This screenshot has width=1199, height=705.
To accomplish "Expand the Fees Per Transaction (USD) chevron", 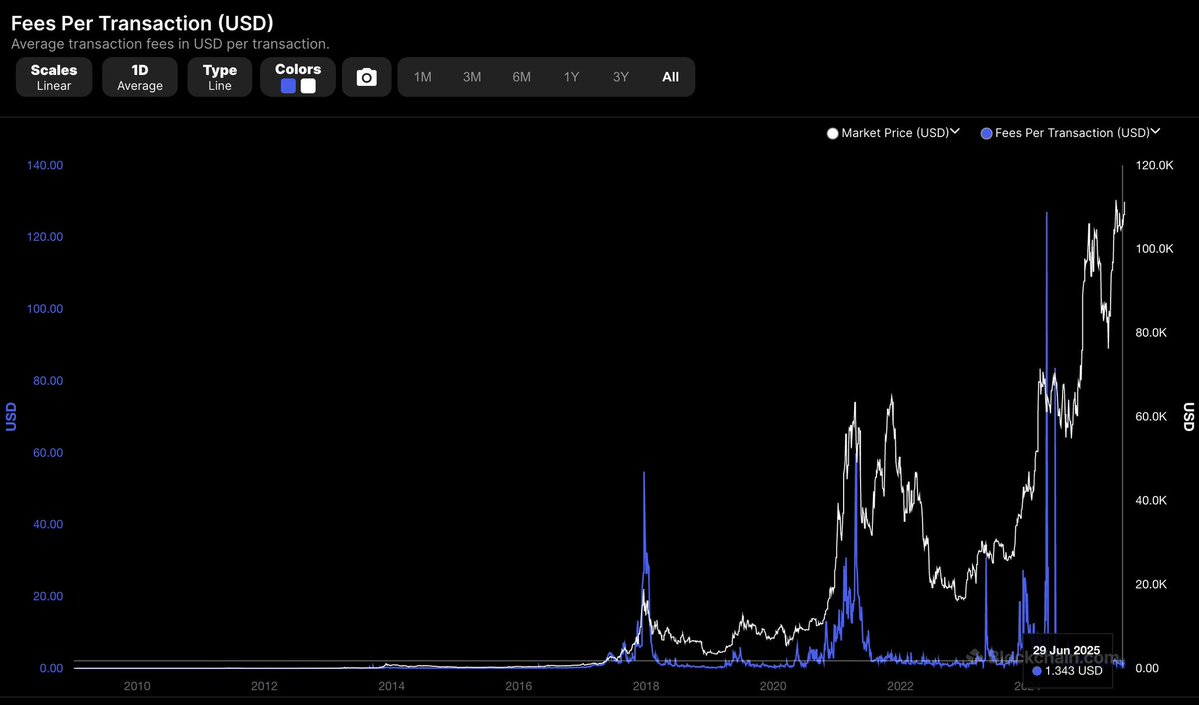I will point(1156,131).
